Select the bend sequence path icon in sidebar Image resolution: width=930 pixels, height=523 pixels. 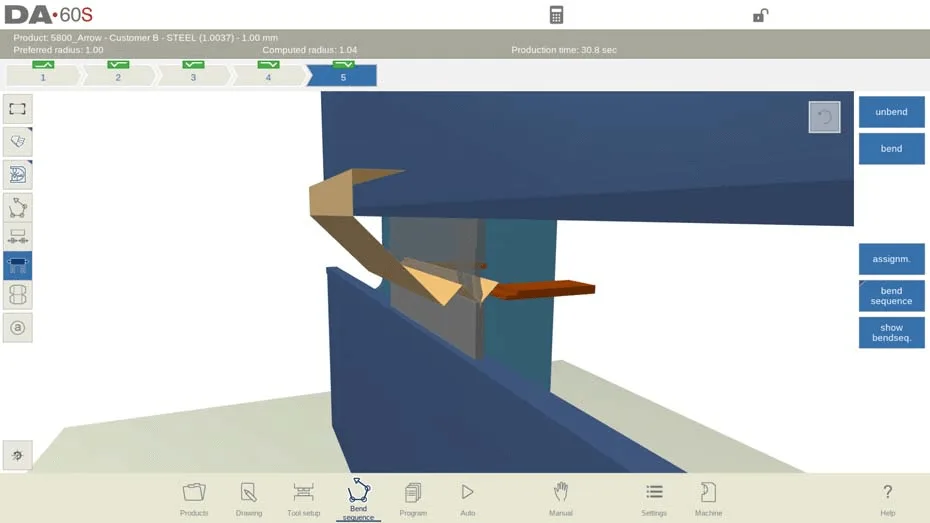point(18,208)
